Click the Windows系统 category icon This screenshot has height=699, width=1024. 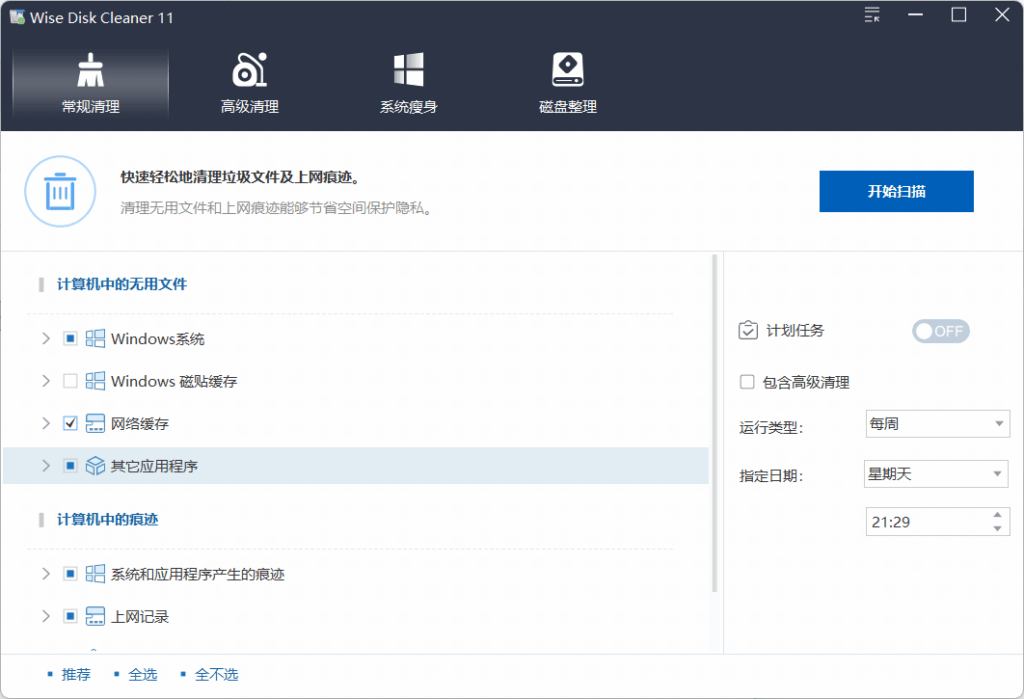[x=97, y=338]
